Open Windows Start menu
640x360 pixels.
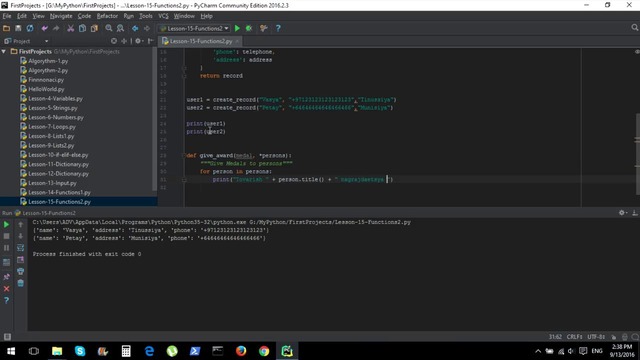click(11, 351)
